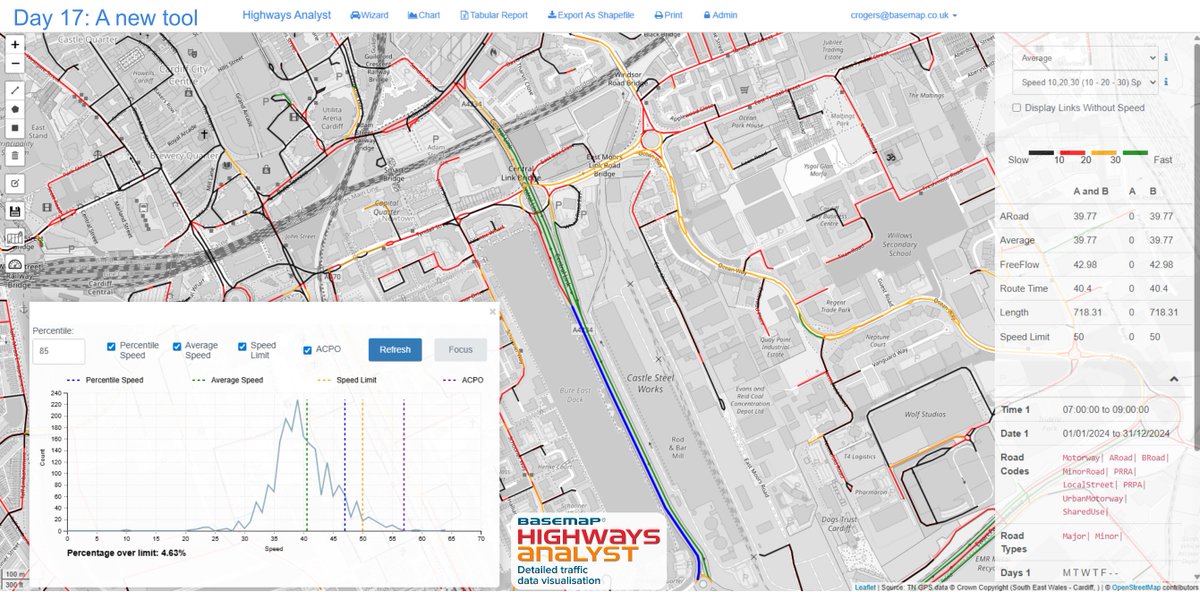Toggle the Average Speed checkbox

177,347
